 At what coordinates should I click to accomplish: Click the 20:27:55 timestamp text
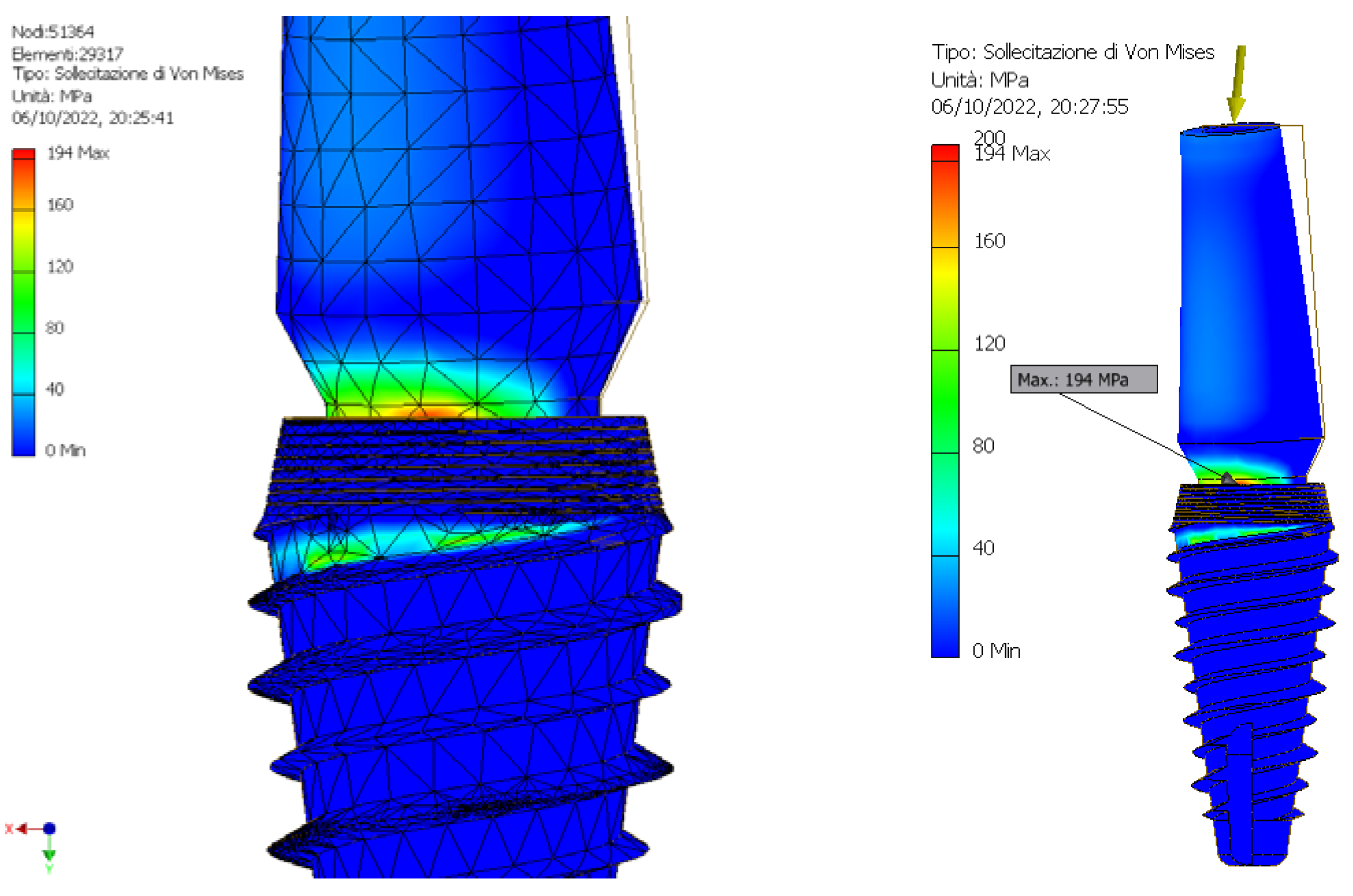pyautogui.click(x=1089, y=107)
